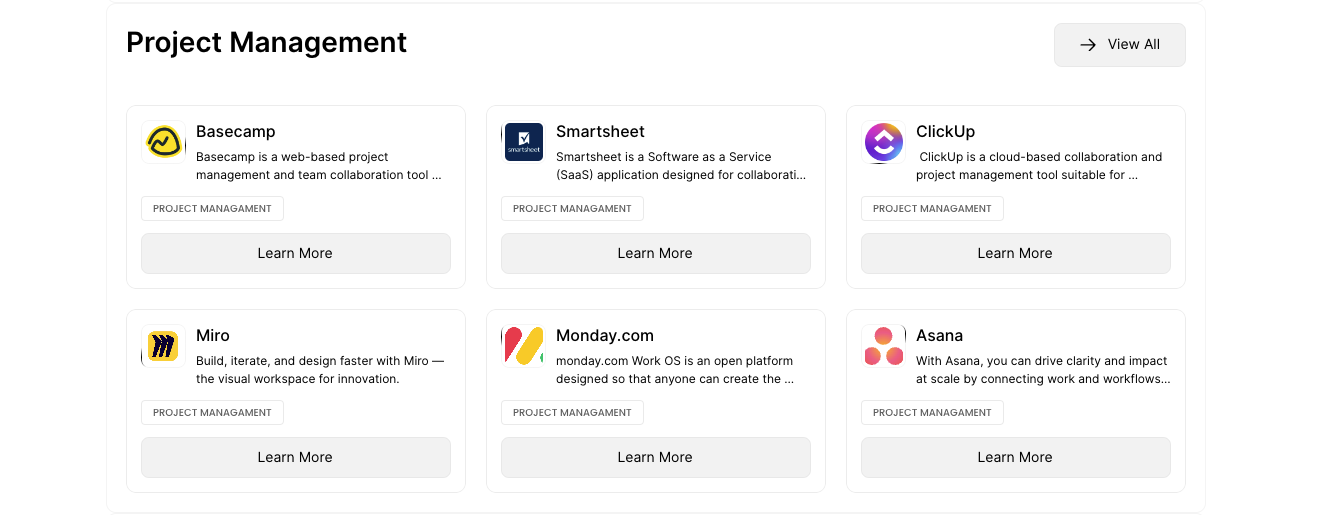Image resolution: width=1324 pixels, height=515 pixels.
Task: Click the Monday.com card title
Action: pos(604,336)
